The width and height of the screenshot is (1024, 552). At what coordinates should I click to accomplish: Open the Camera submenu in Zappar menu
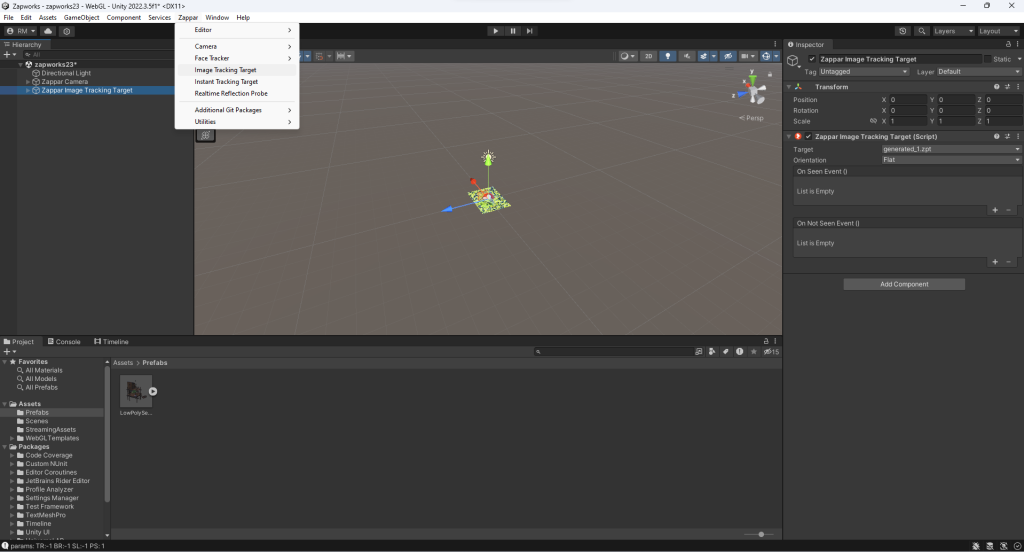tap(237, 46)
